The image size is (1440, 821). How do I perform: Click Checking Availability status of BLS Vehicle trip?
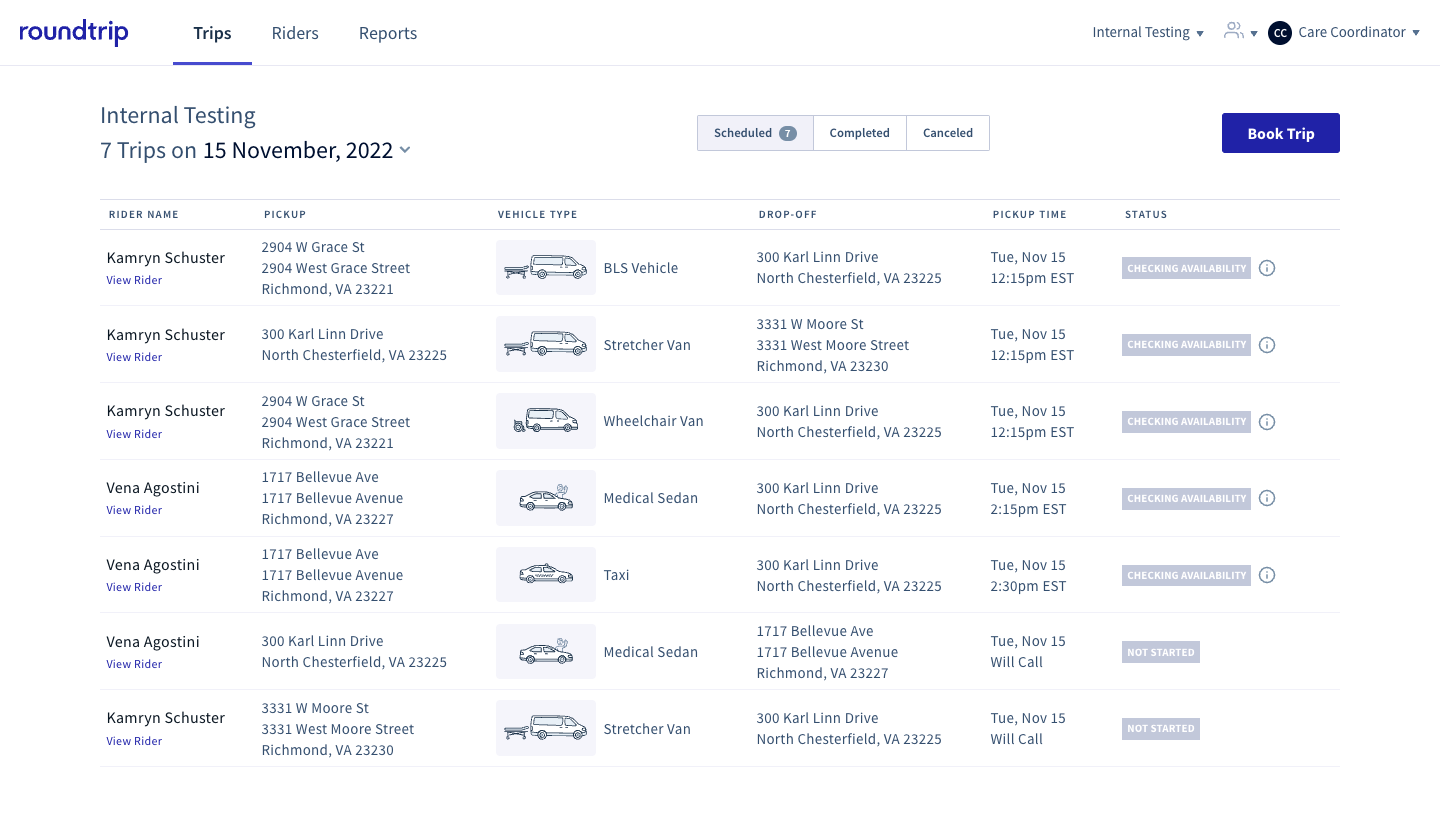click(x=1186, y=268)
